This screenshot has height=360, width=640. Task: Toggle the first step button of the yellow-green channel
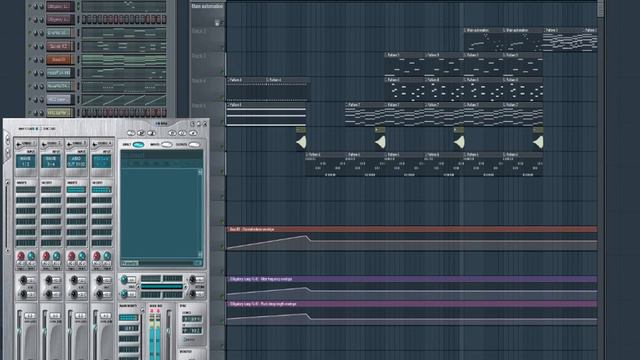pos(84,112)
